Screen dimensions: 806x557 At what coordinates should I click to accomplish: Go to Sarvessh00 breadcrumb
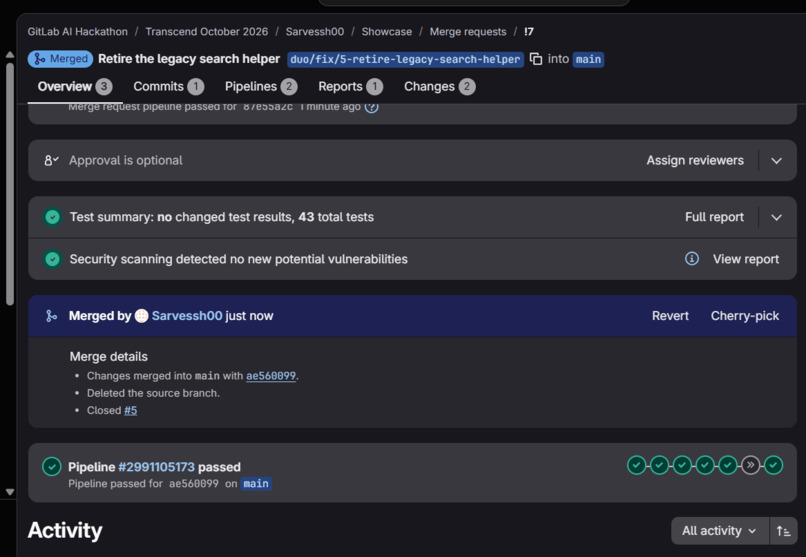pyautogui.click(x=315, y=31)
